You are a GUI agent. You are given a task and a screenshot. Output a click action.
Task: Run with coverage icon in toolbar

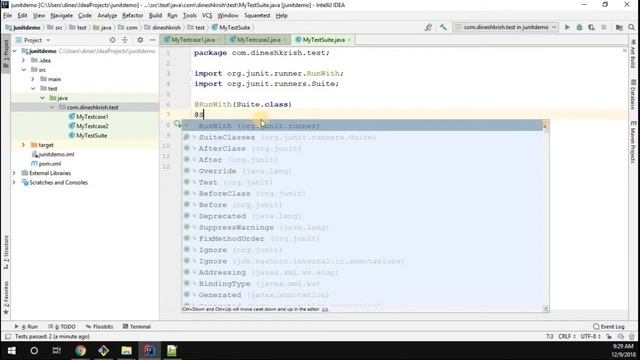click(591, 27)
